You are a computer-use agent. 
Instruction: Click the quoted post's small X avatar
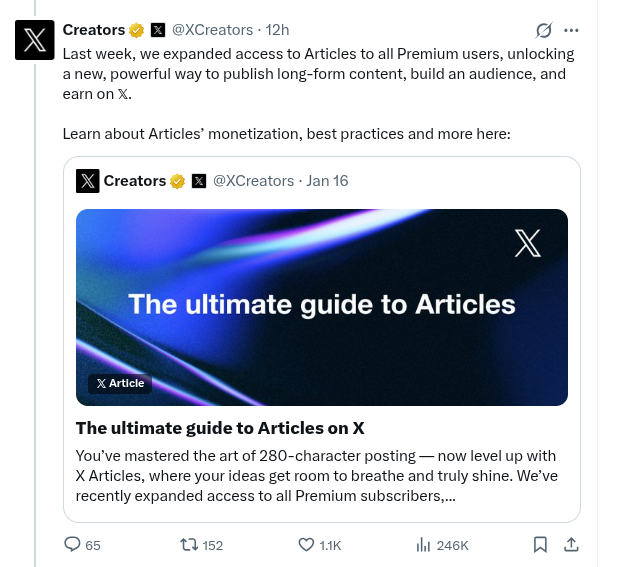click(88, 181)
